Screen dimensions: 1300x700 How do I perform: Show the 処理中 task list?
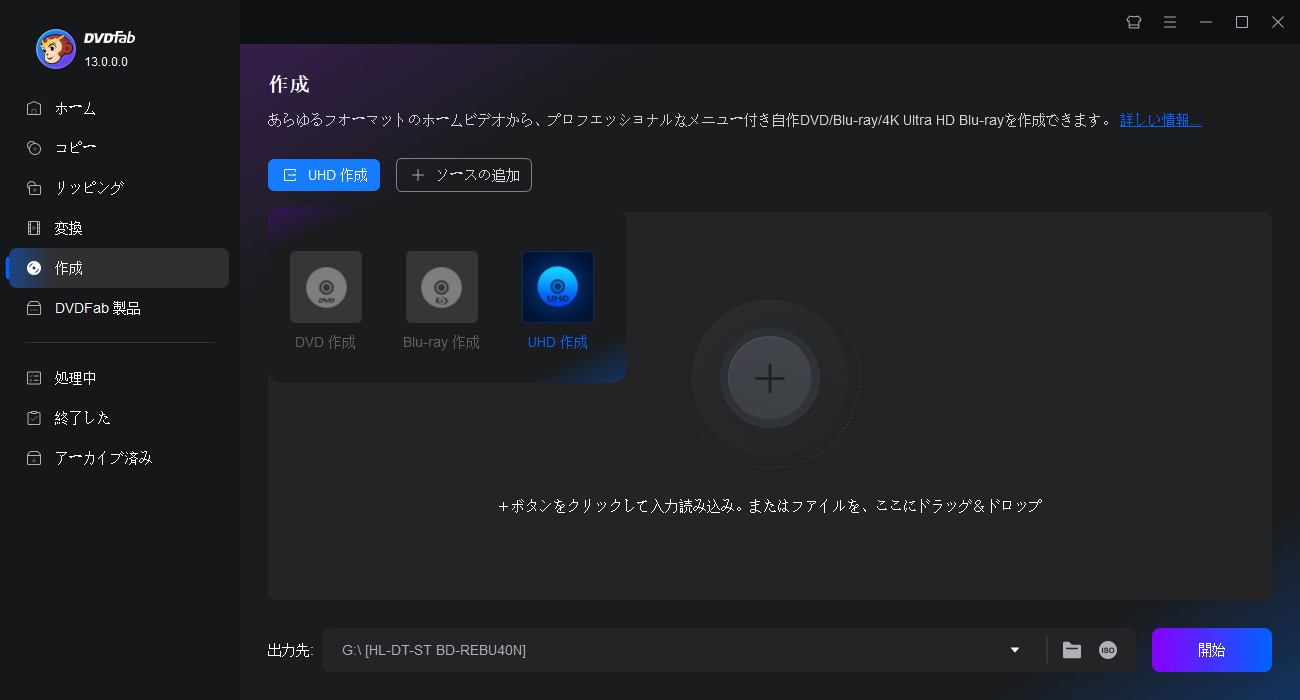(119, 378)
